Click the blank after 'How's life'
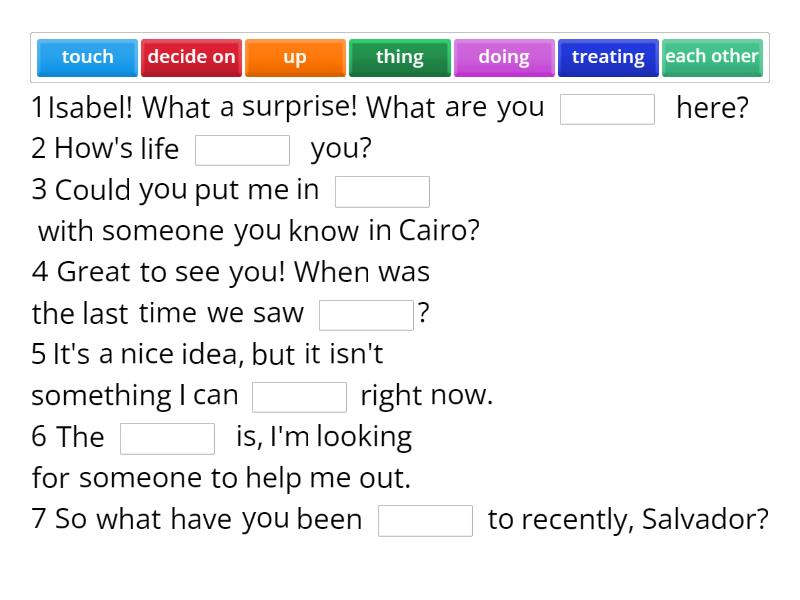Image resolution: width=800 pixels, height=600 pixels. (243, 149)
